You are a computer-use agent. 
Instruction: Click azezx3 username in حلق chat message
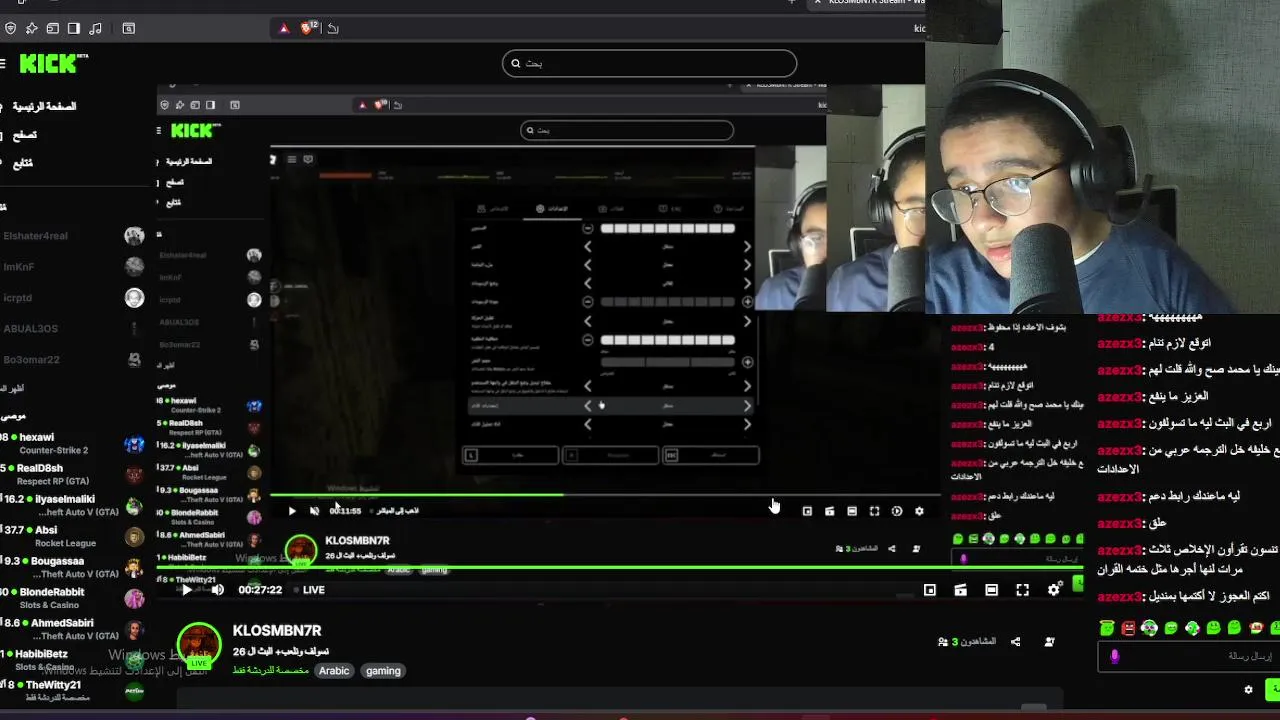pyautogui.click(x=1119, y=523)
